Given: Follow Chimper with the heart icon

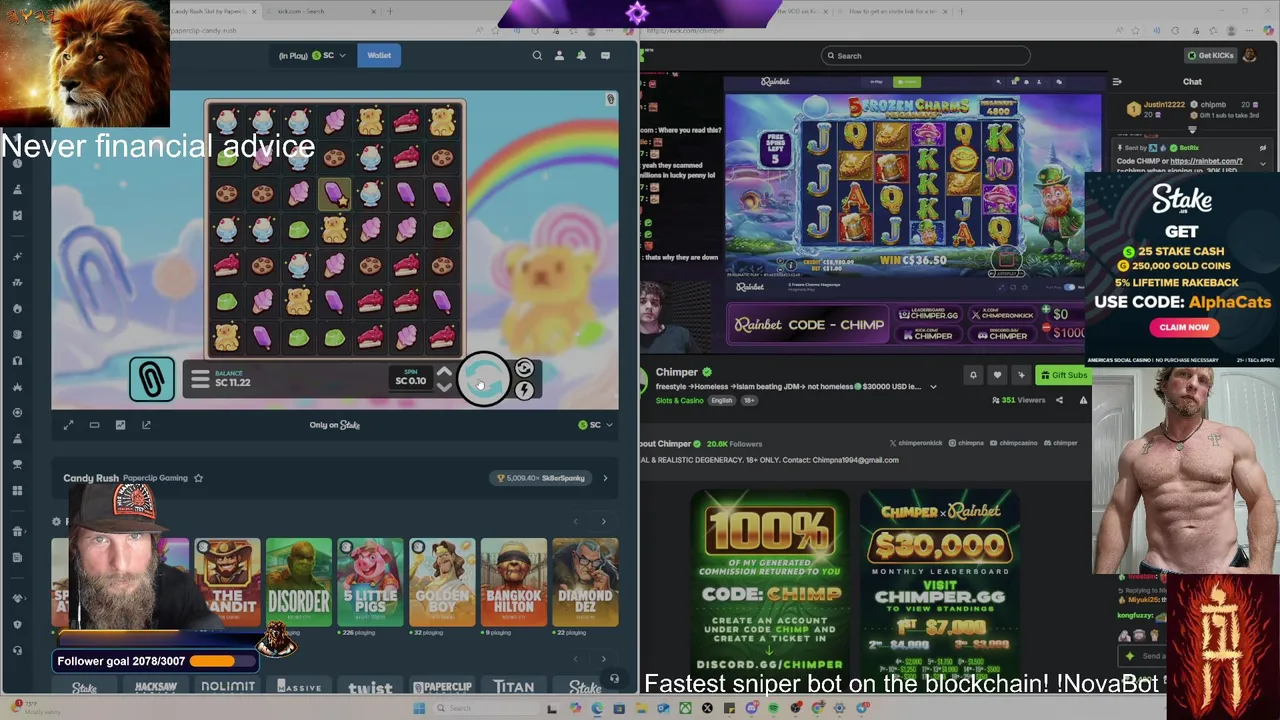Looking at the screenshot, I should pos(997,375).
